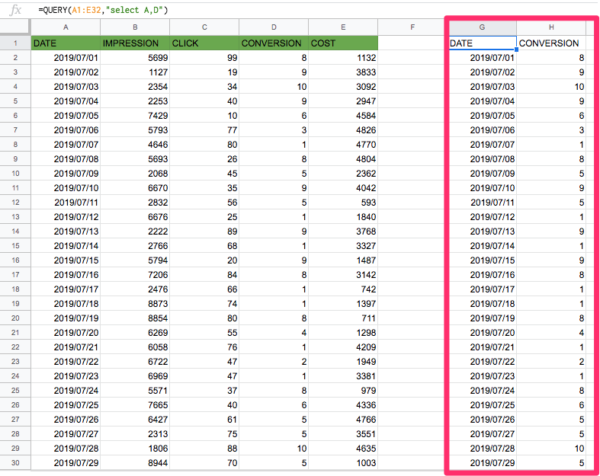Click the green DATE header cell
The width and height of the screenshot is (600, 476).
point(65,43)
